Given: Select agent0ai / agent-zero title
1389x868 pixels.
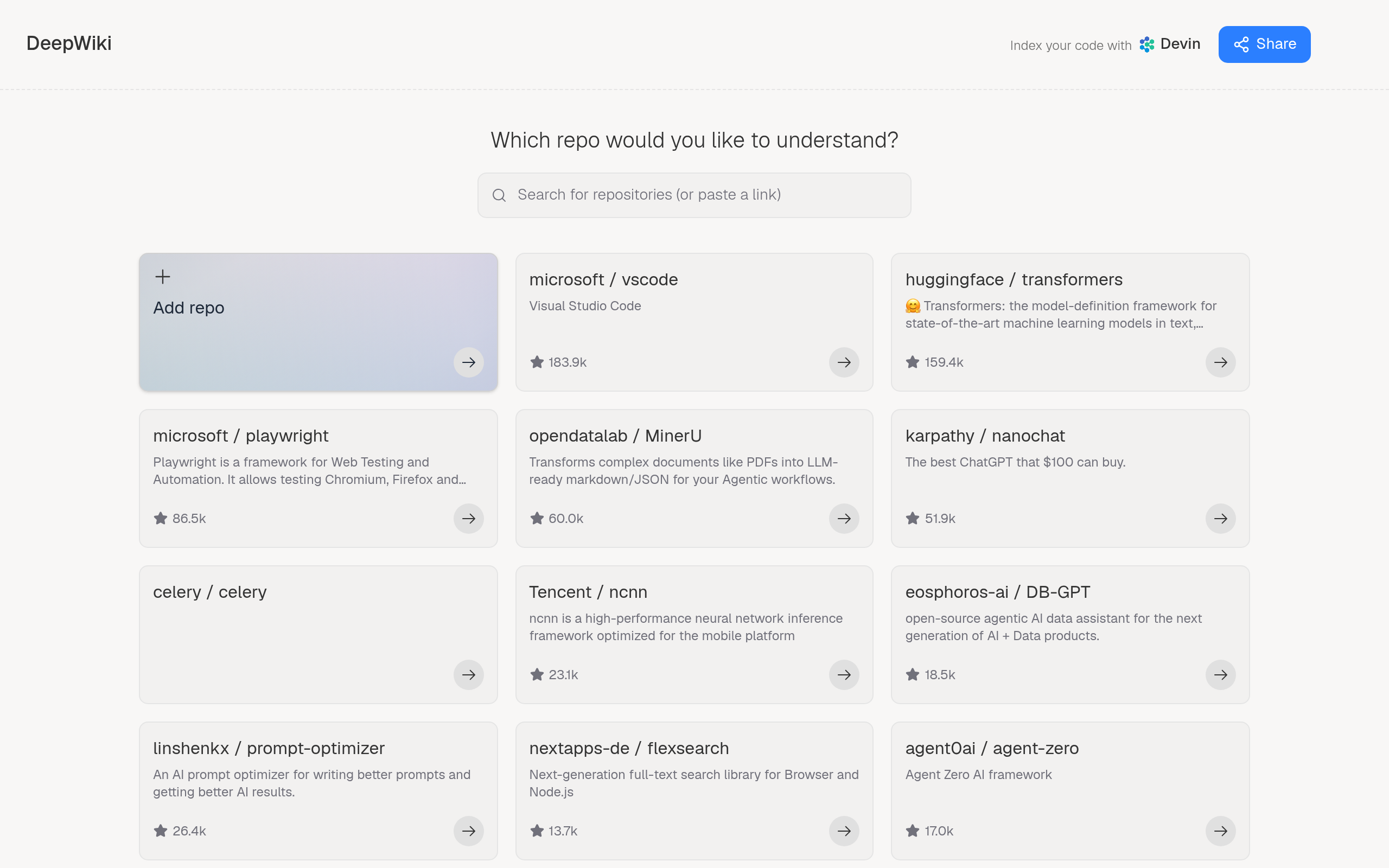Looking at the screenshot, I should pos(992,748).
